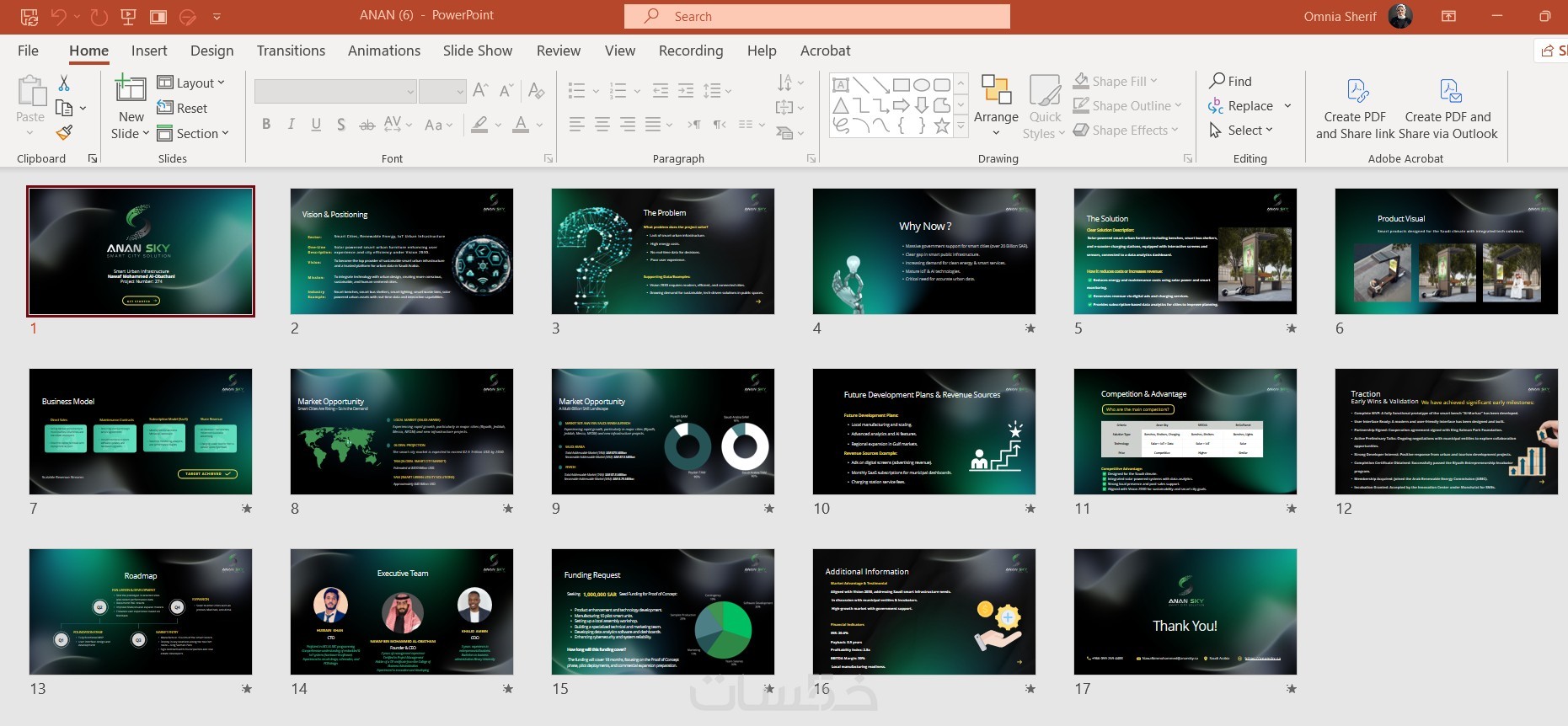Image resolution: width=1568 pixels, height=726 pixels.
Task: Open the font name combo box
Action: pos(335,91)
